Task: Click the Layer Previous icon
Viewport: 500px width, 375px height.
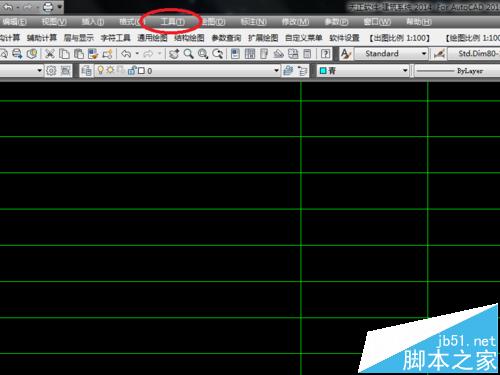Action: click(303, 71)
